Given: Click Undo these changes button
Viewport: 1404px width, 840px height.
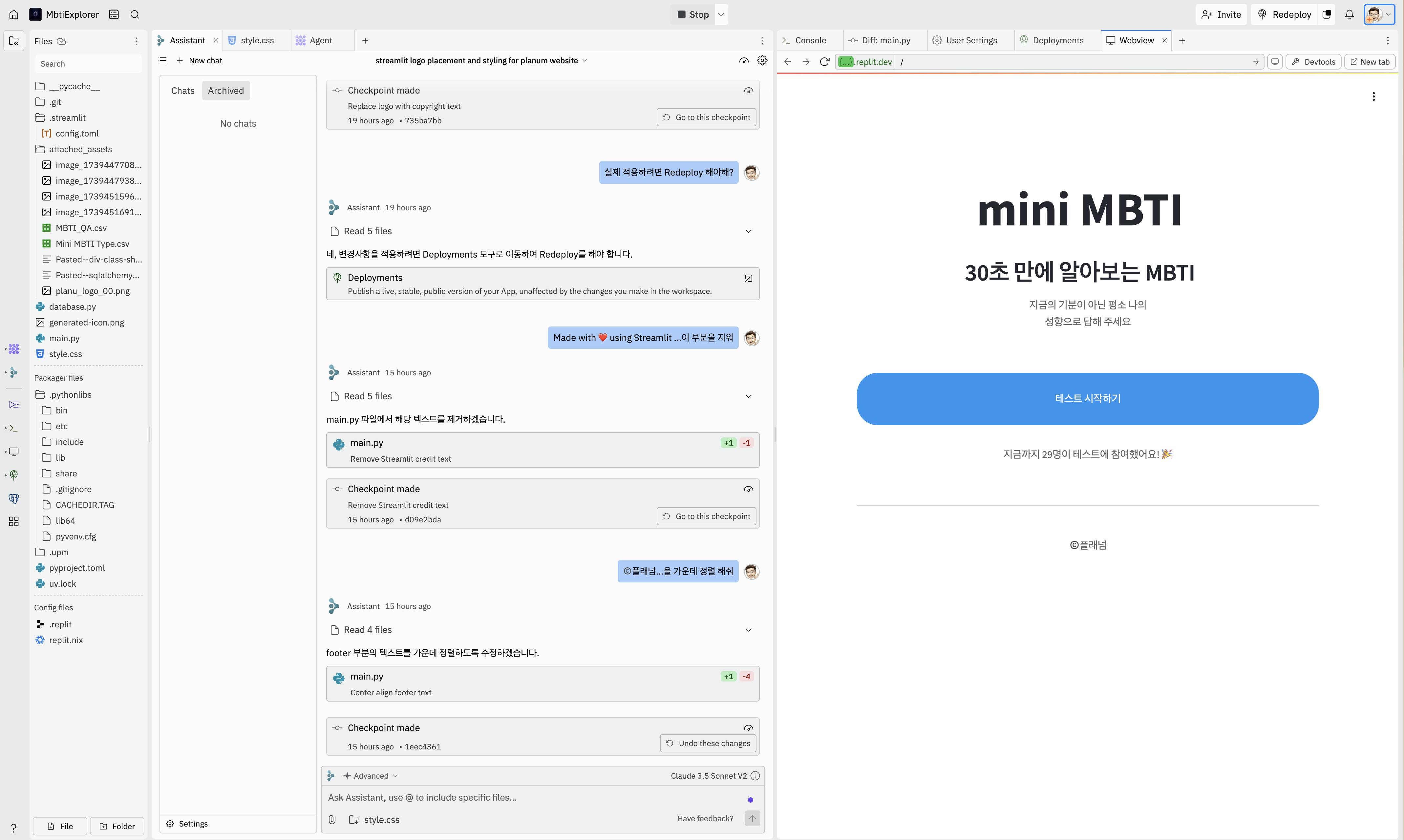Looking at the screenshot, I should pos(708,743).
